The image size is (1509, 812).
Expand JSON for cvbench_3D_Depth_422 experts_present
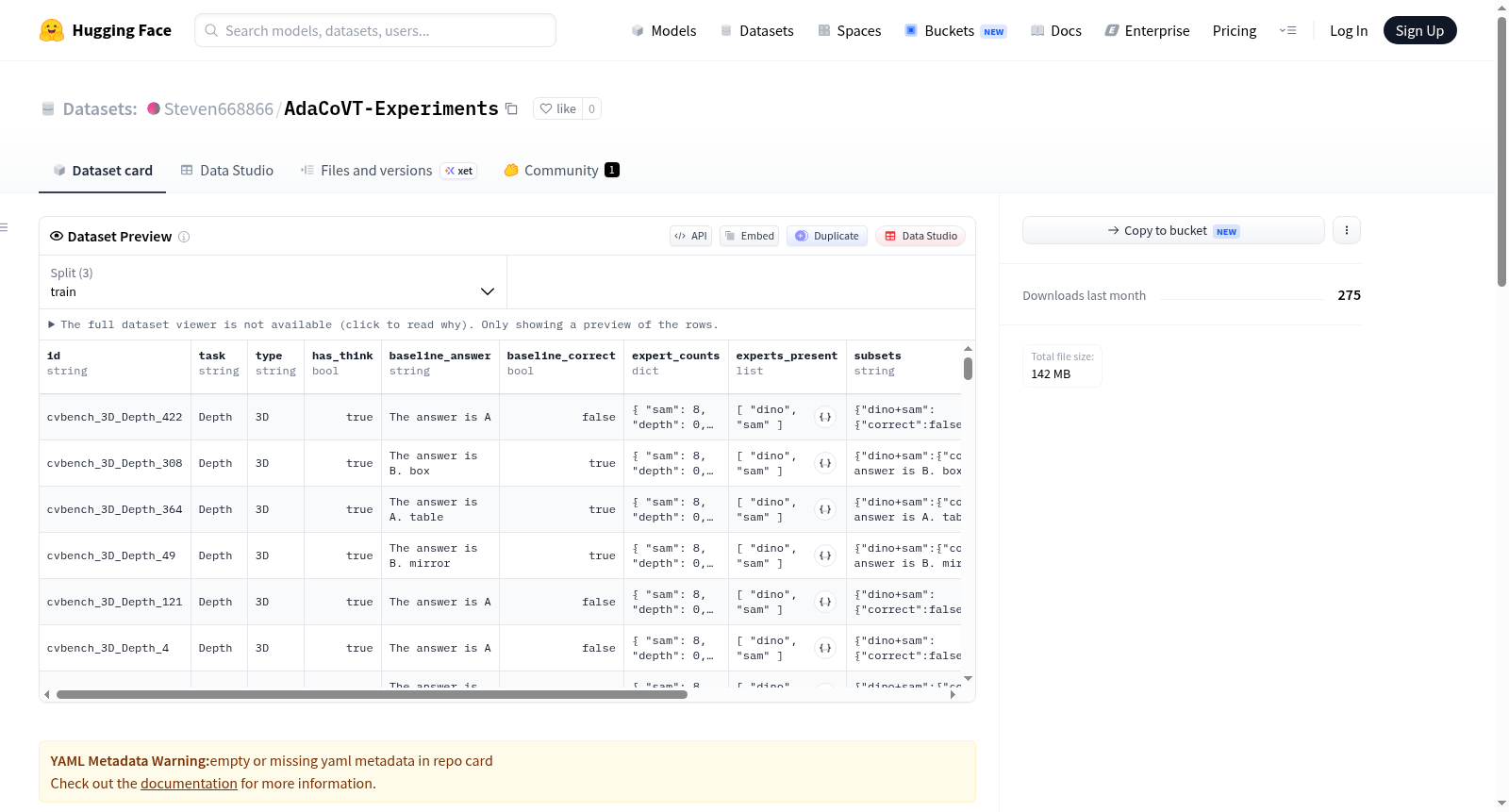(x=825, y=417)
